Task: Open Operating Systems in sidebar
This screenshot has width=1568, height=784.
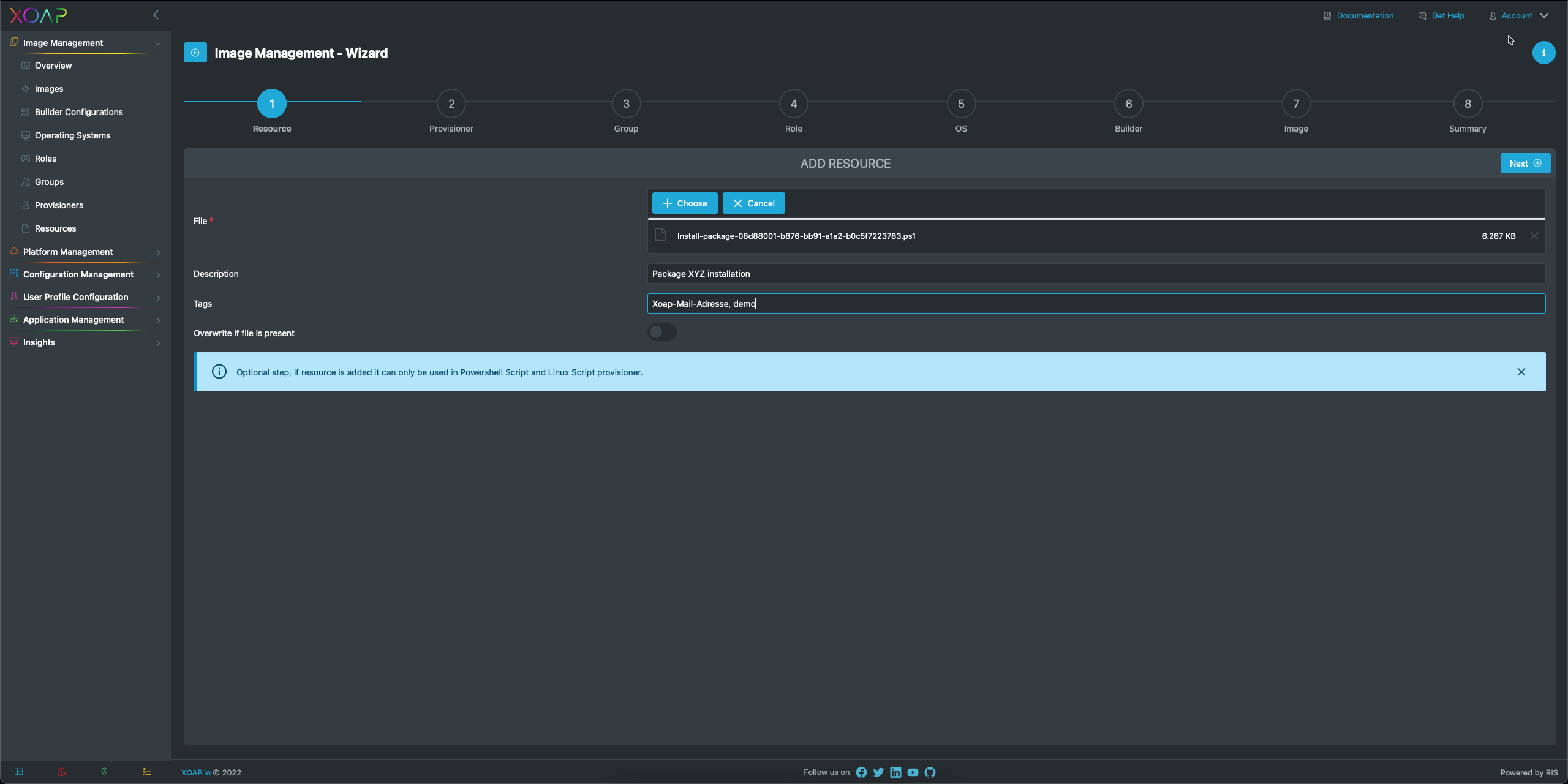Action: (x=72, y=135)
